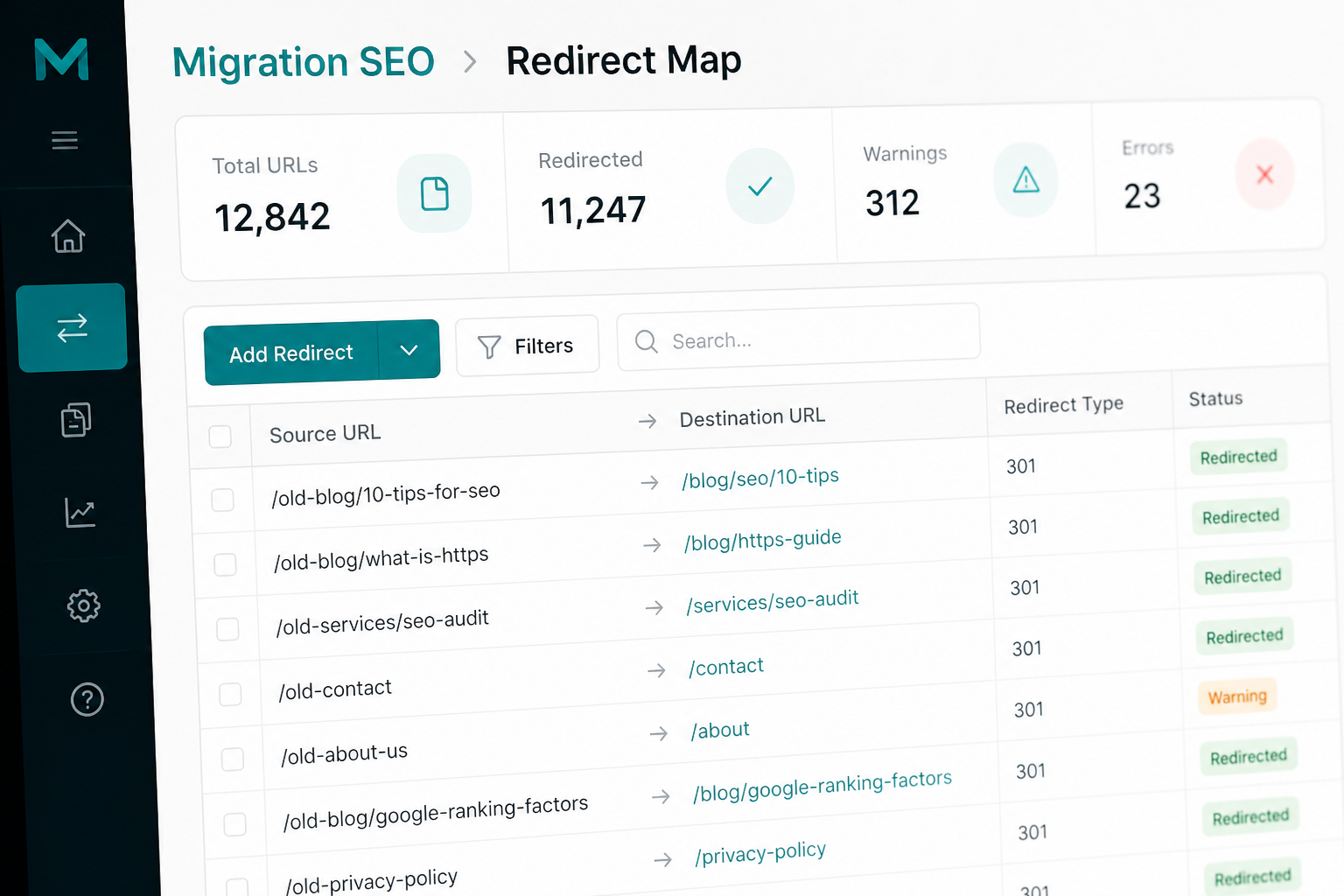Click the teal M logo
Viewport: 1344px width, 896px height.
[x=61, y=59]
